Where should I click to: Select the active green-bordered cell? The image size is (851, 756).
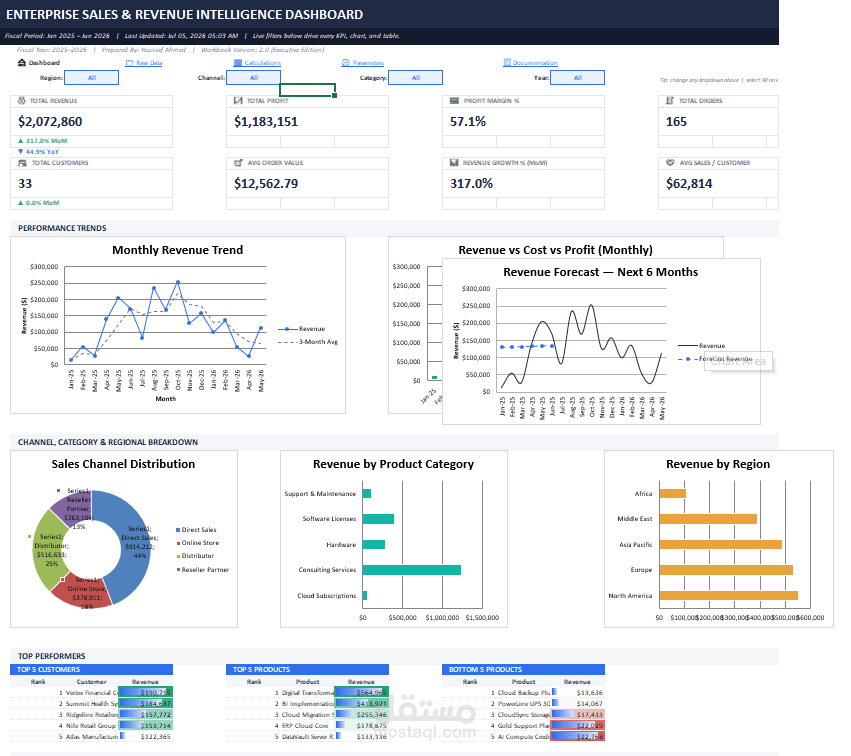pyautogui.click(x=308, y=90)
